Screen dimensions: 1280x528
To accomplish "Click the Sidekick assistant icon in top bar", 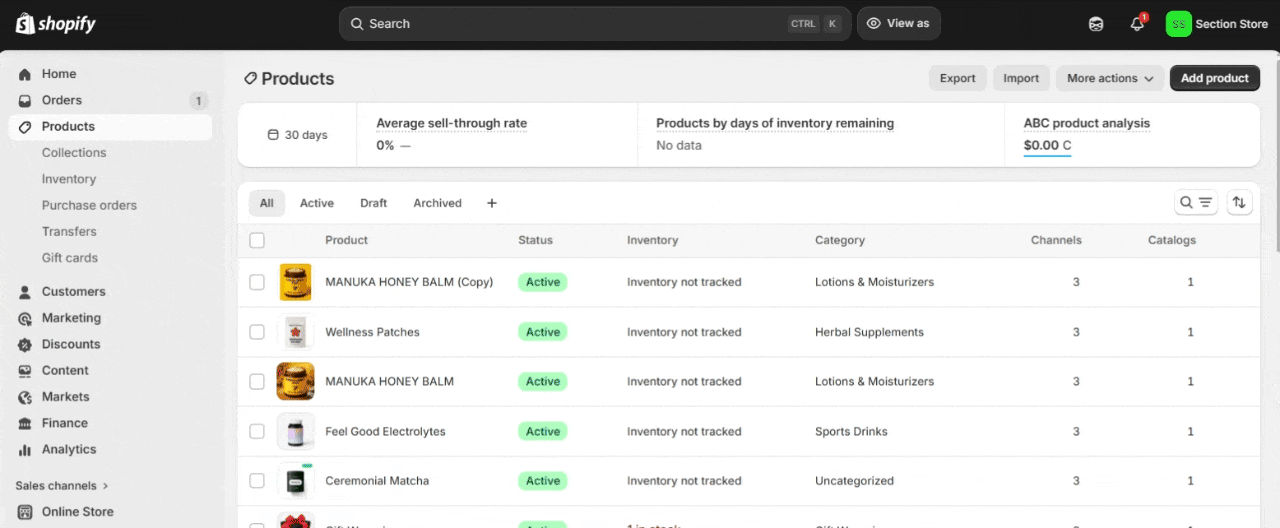I will (1096, 24).
